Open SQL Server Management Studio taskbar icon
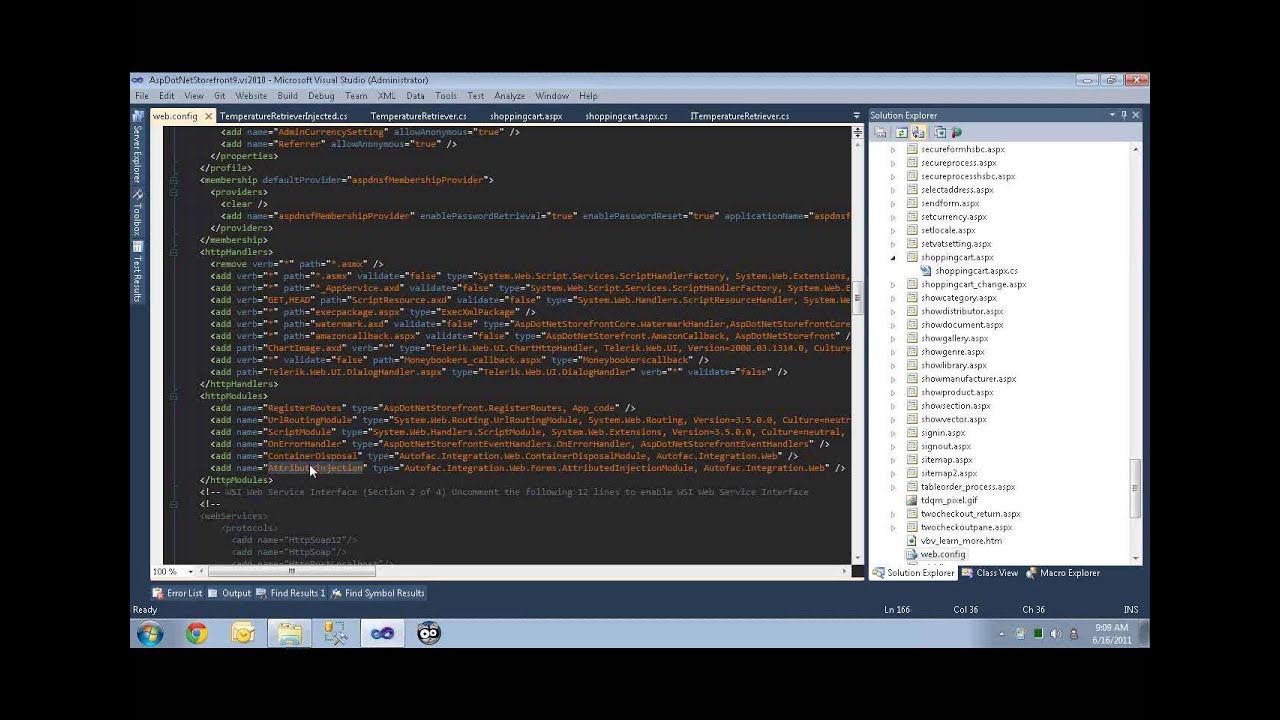The height and width of the screenshot is (720, 1280). [335, 633]
